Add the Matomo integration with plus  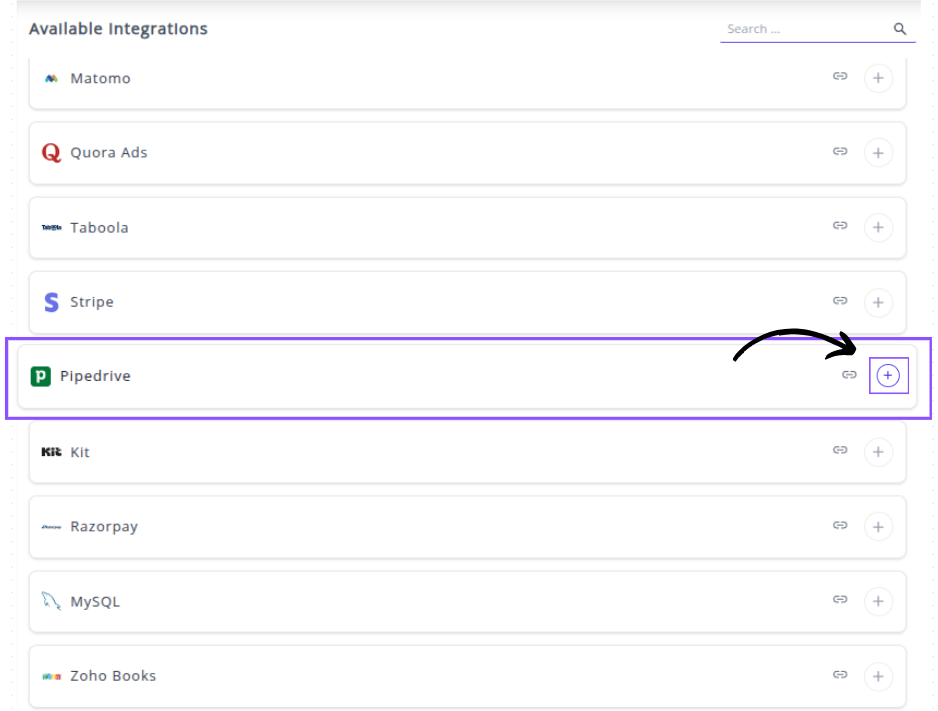click(x=878, y=78)
